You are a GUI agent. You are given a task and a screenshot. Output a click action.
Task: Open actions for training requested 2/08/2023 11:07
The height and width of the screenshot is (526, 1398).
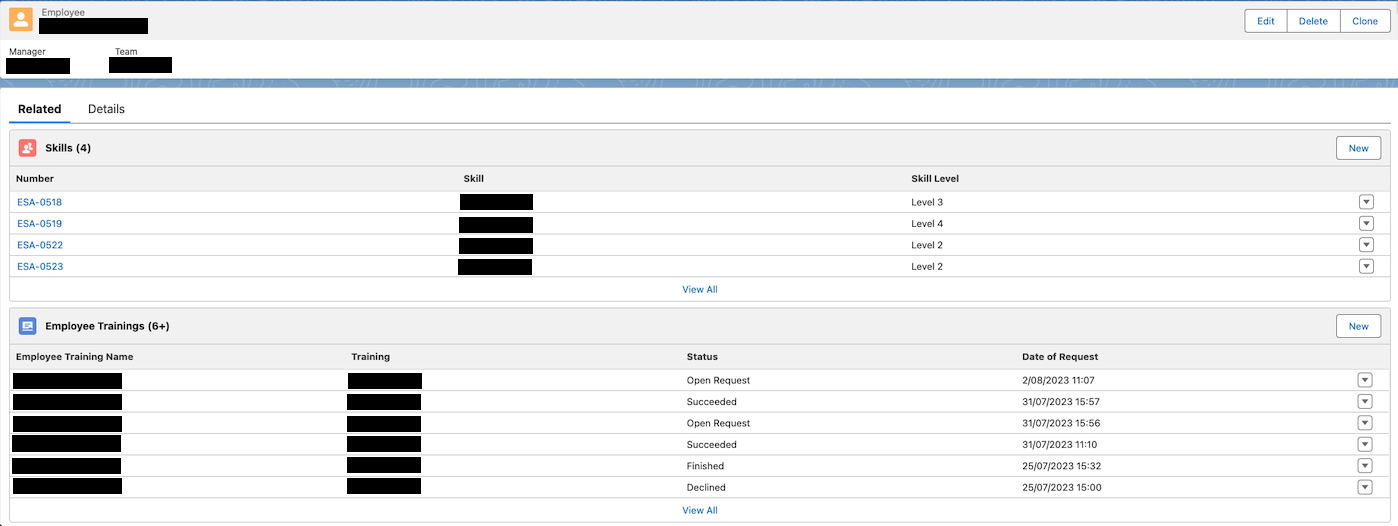[1365, 380]
